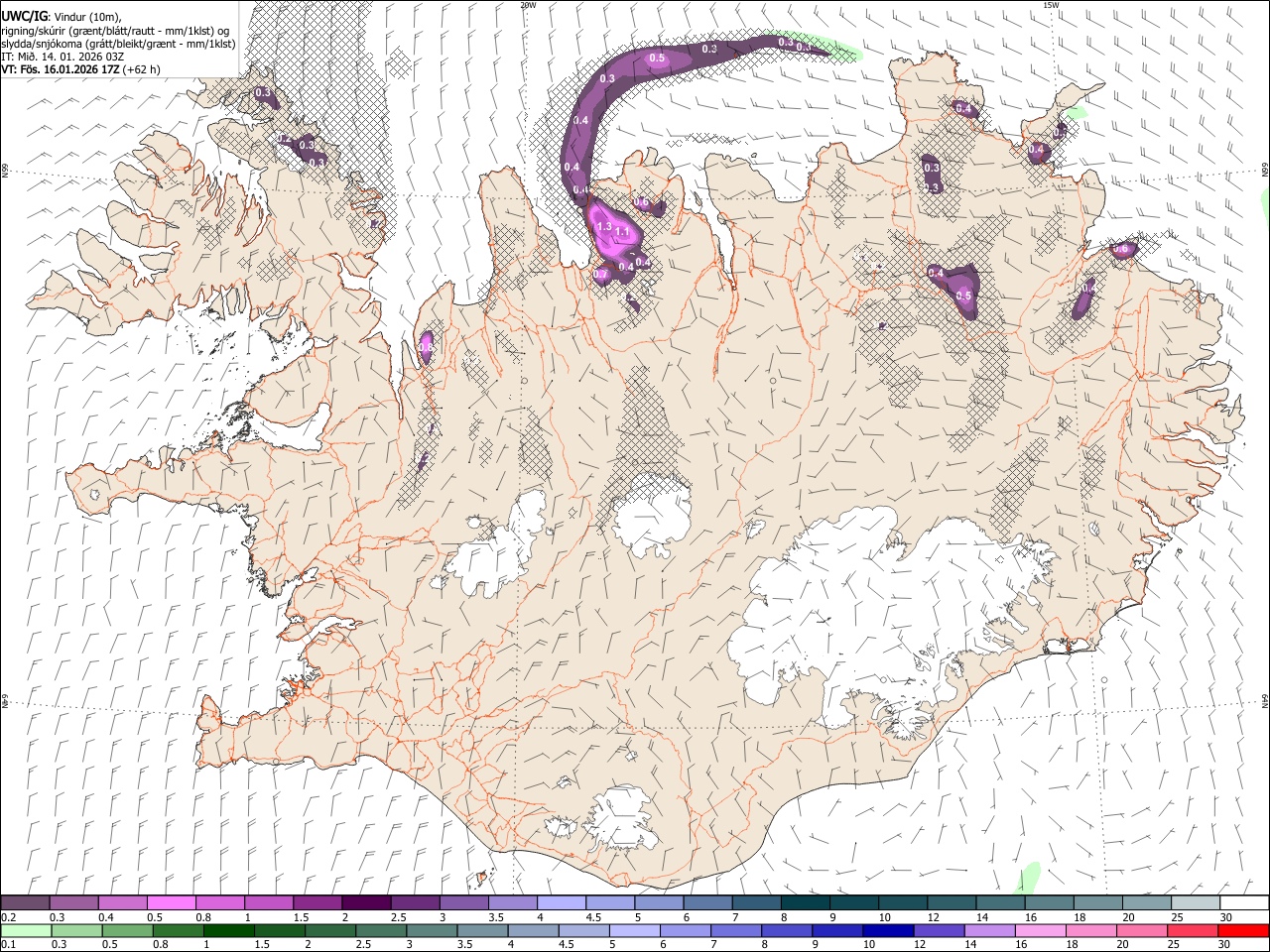The image size is (1270, 952).
Task: Click the 20W longitude label
Action: pyautogui.click(x=528, y=5)
